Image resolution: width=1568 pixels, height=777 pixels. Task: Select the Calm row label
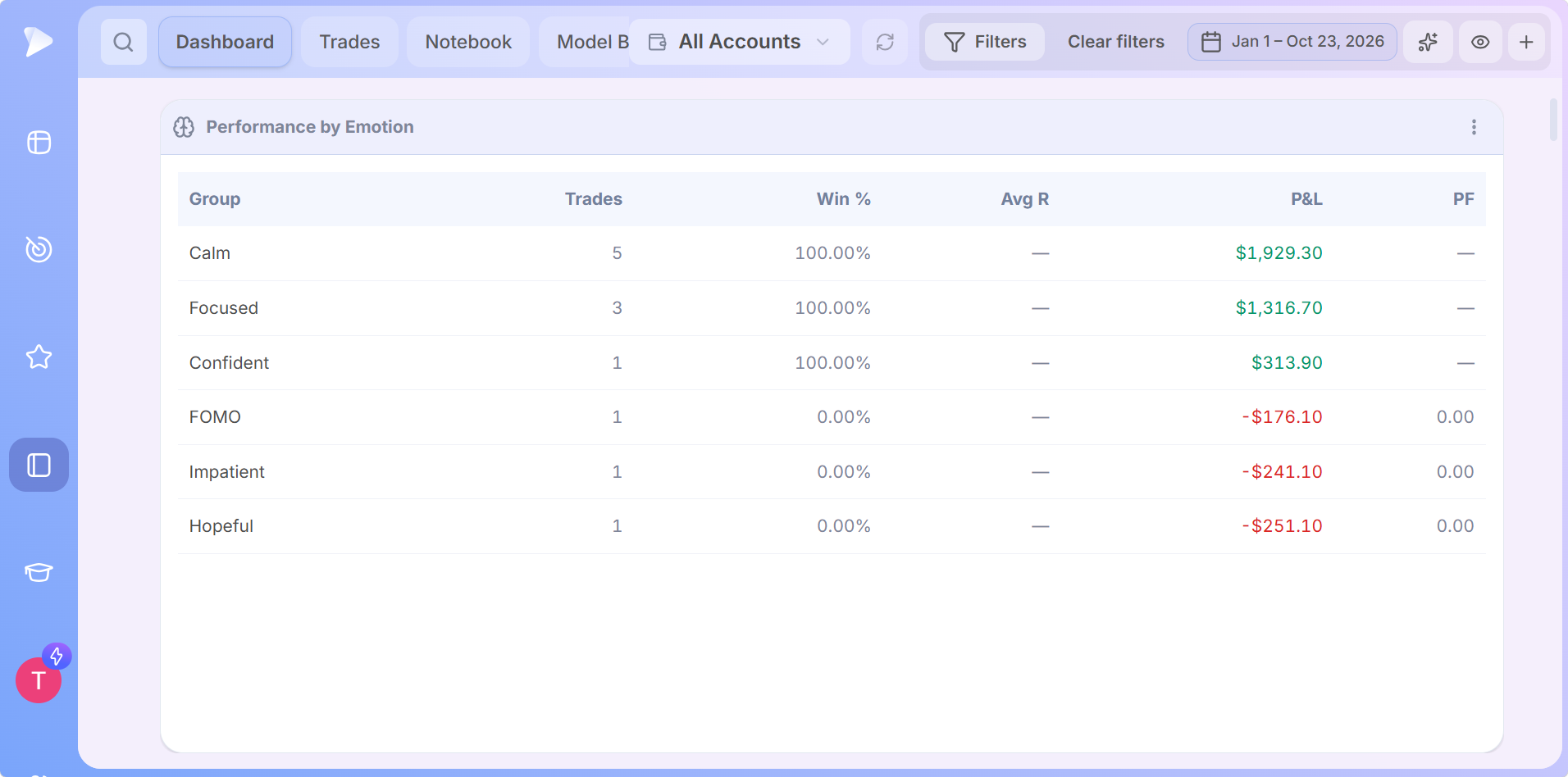click(210, 253)
